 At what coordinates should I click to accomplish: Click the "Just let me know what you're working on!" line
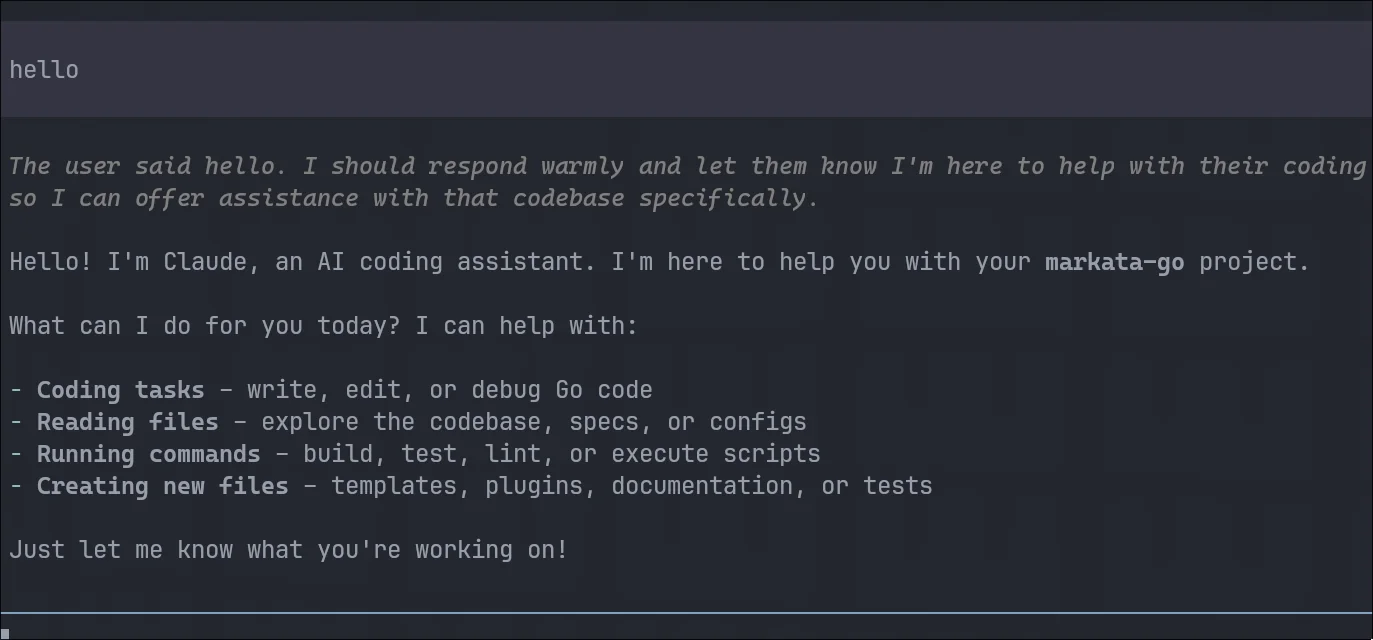point(288,550)
